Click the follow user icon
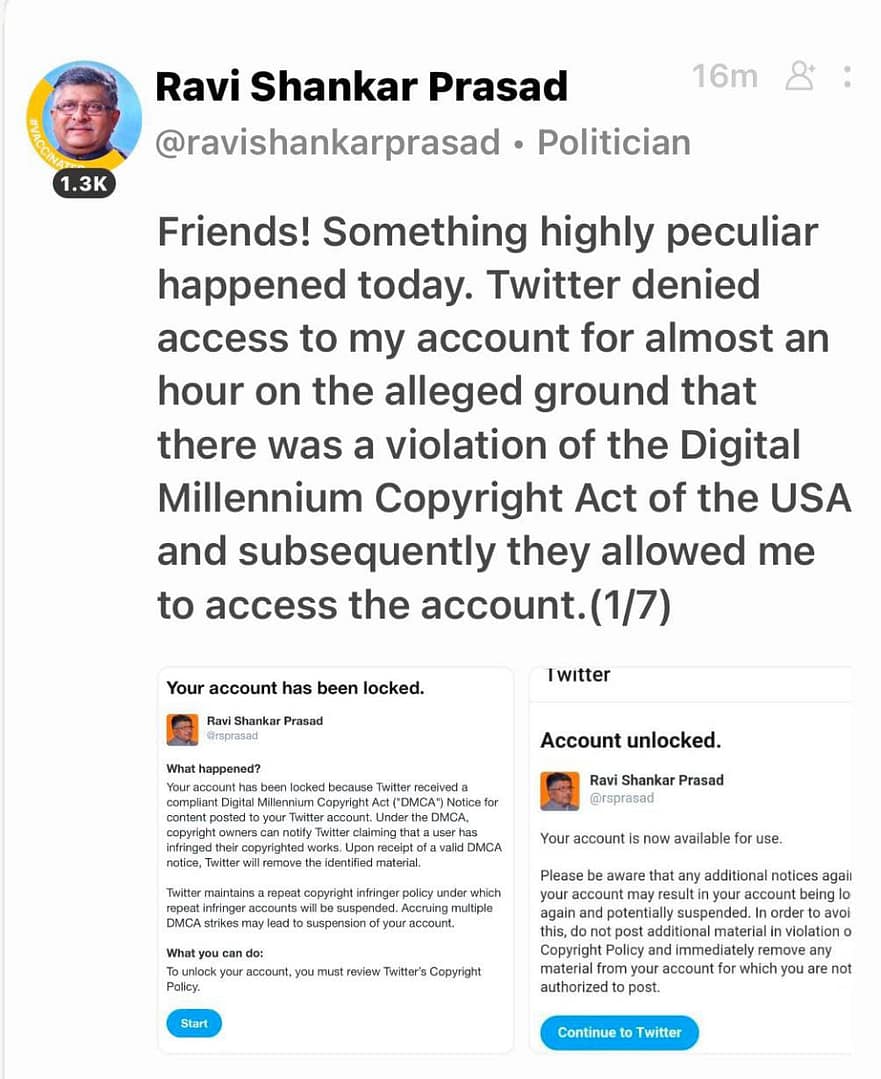Image resolution: width=881 pixels, height=1079 pixels. pyautogui.click(x=800, y=77)
